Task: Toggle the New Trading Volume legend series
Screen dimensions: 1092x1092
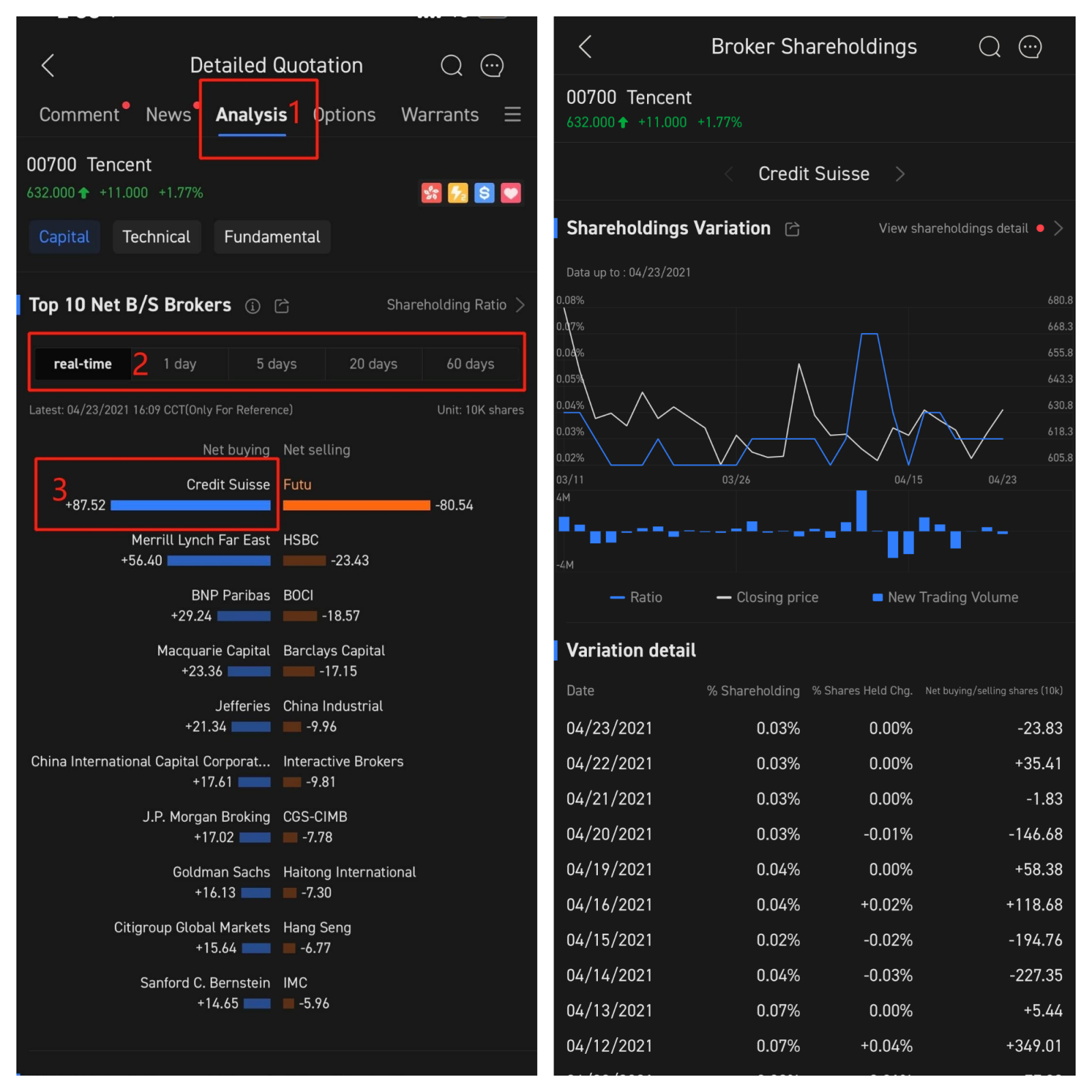Action: click(945, 597)
